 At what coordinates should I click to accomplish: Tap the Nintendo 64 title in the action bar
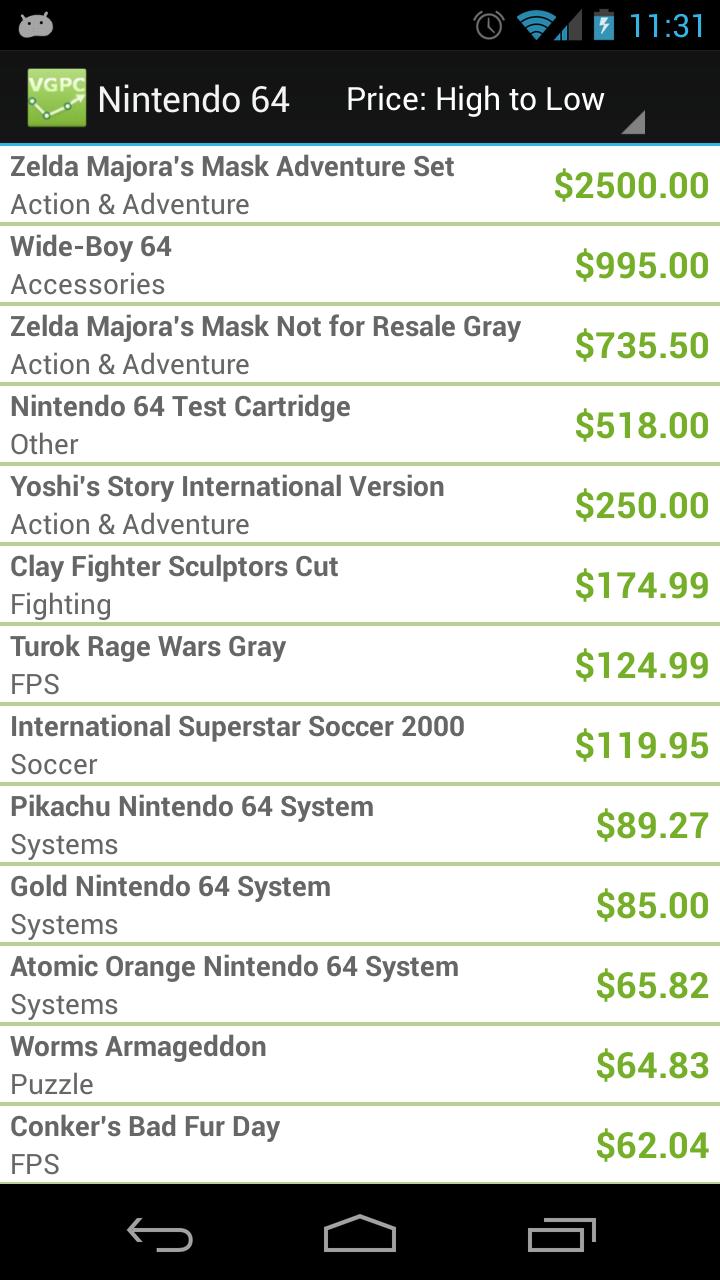tap(193, 99)
